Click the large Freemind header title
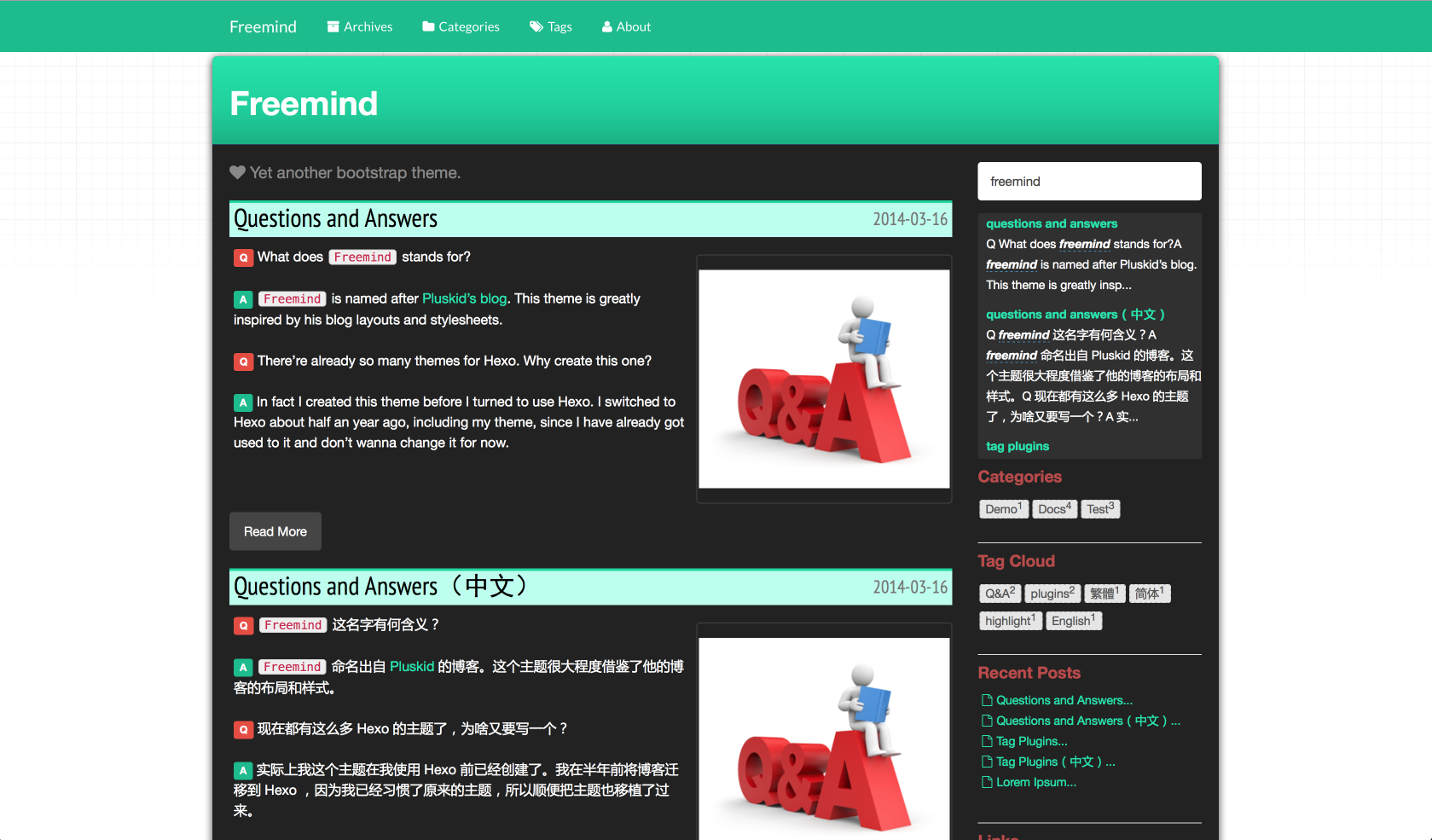Viewport: 1432px width, 840px height. click(x=304, y=103)
